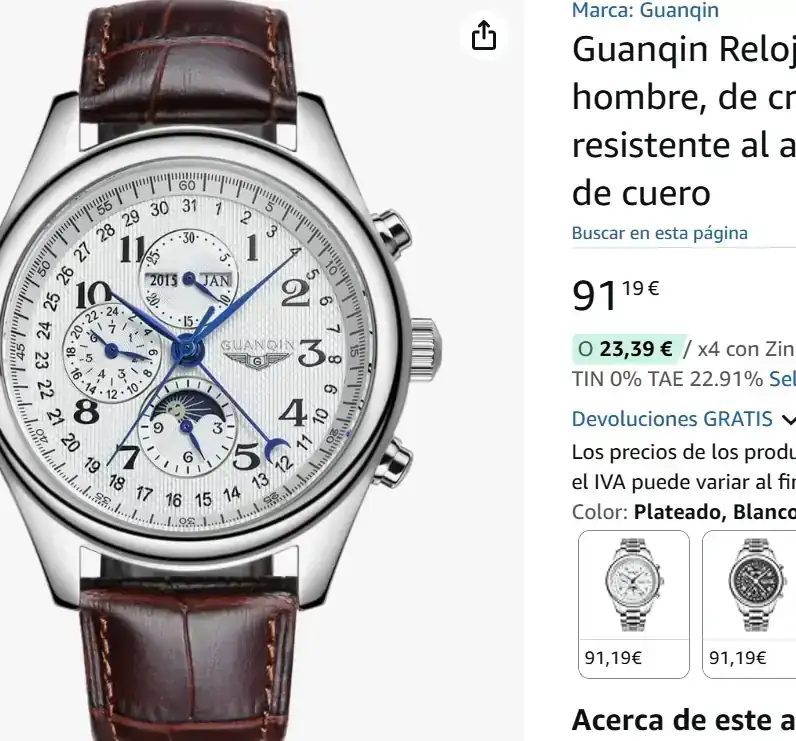This screenshot has width=796, height=741.
Task: Open the Devoluciones GRATIS link text
Action: [x=672, y=419]
